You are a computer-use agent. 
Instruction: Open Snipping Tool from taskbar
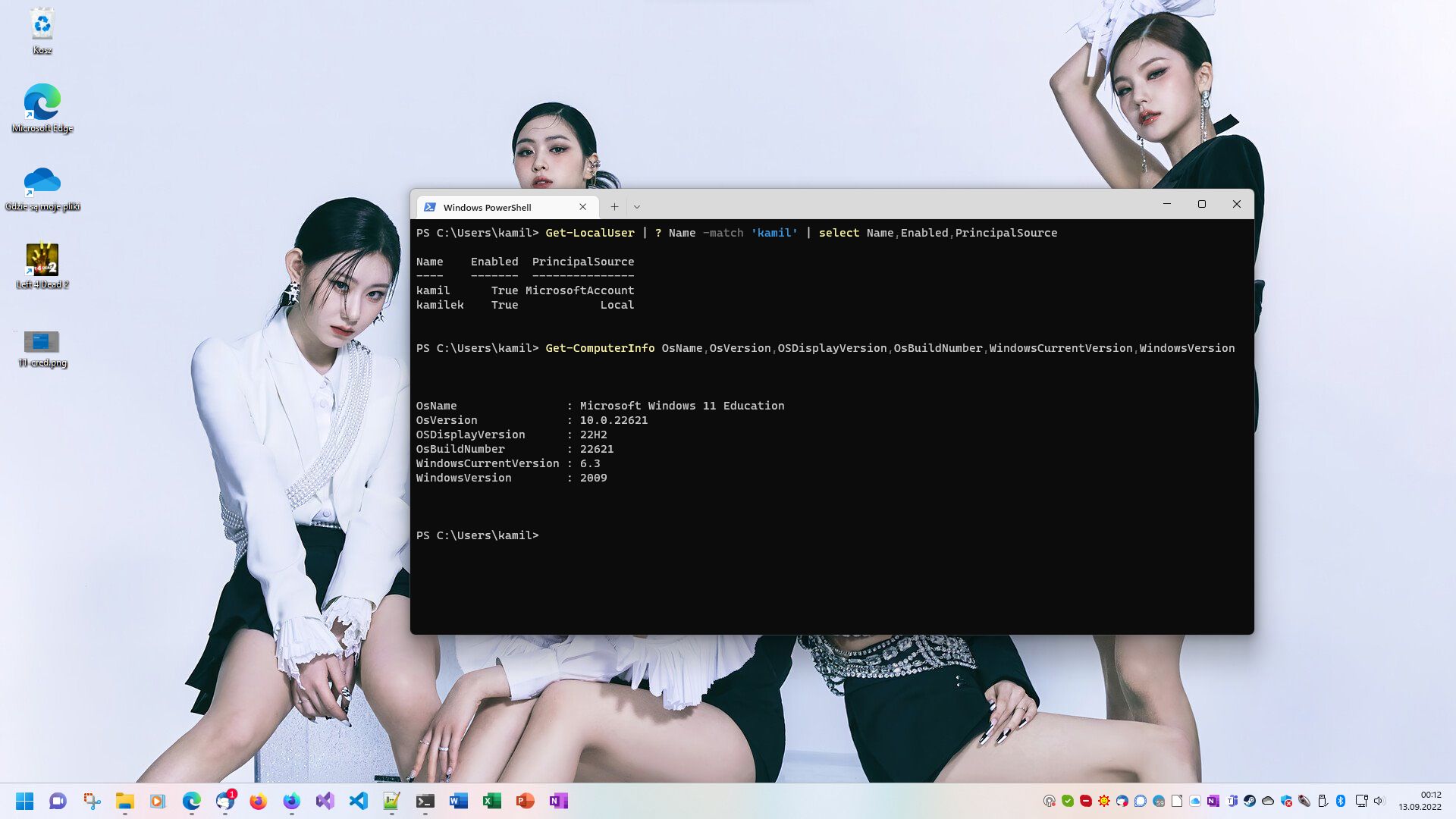[92, 801]
